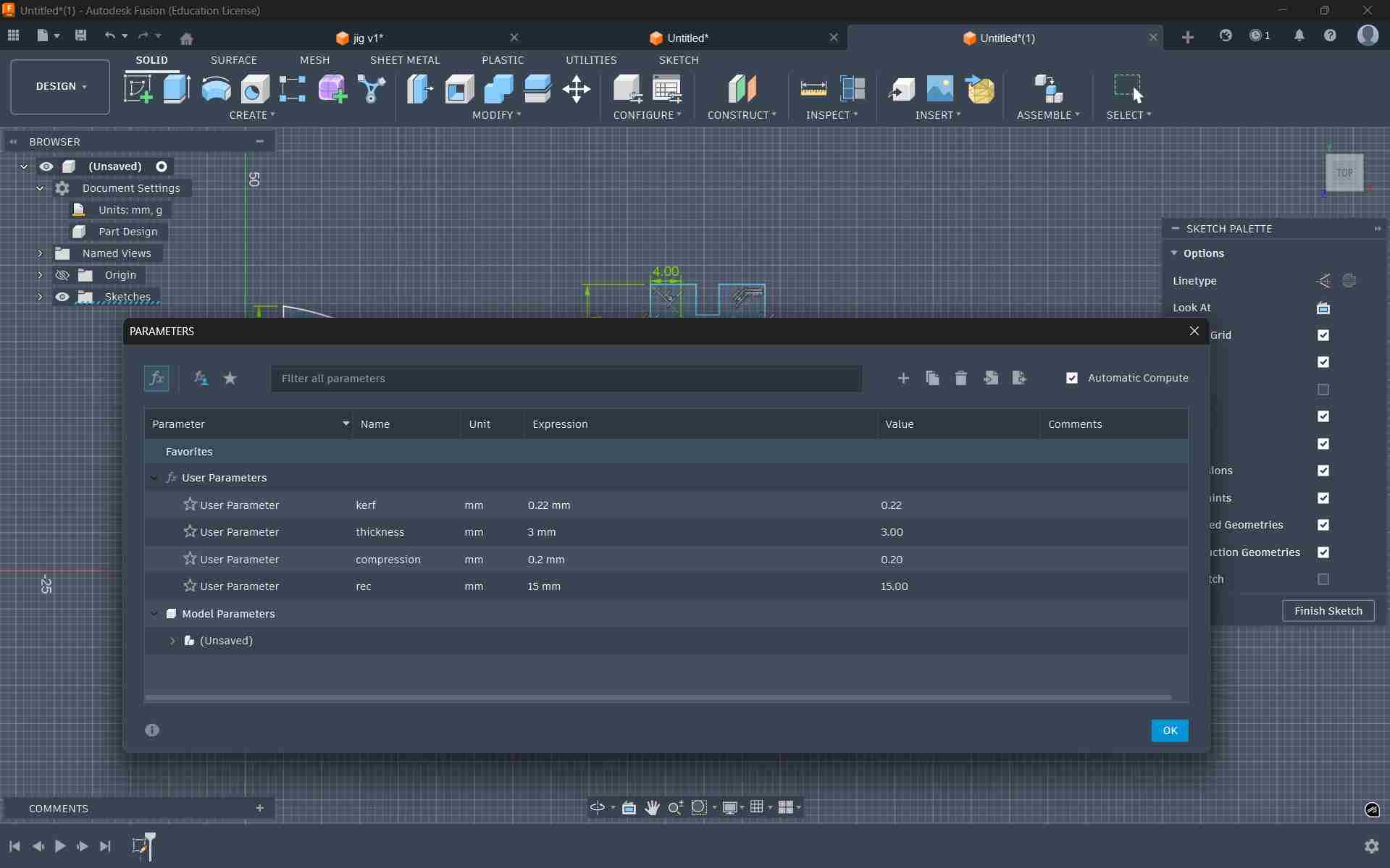Screen dimensions: 1390x868
Task: Switch to the UTILITIES tab
Action: (x=591, y=60)
